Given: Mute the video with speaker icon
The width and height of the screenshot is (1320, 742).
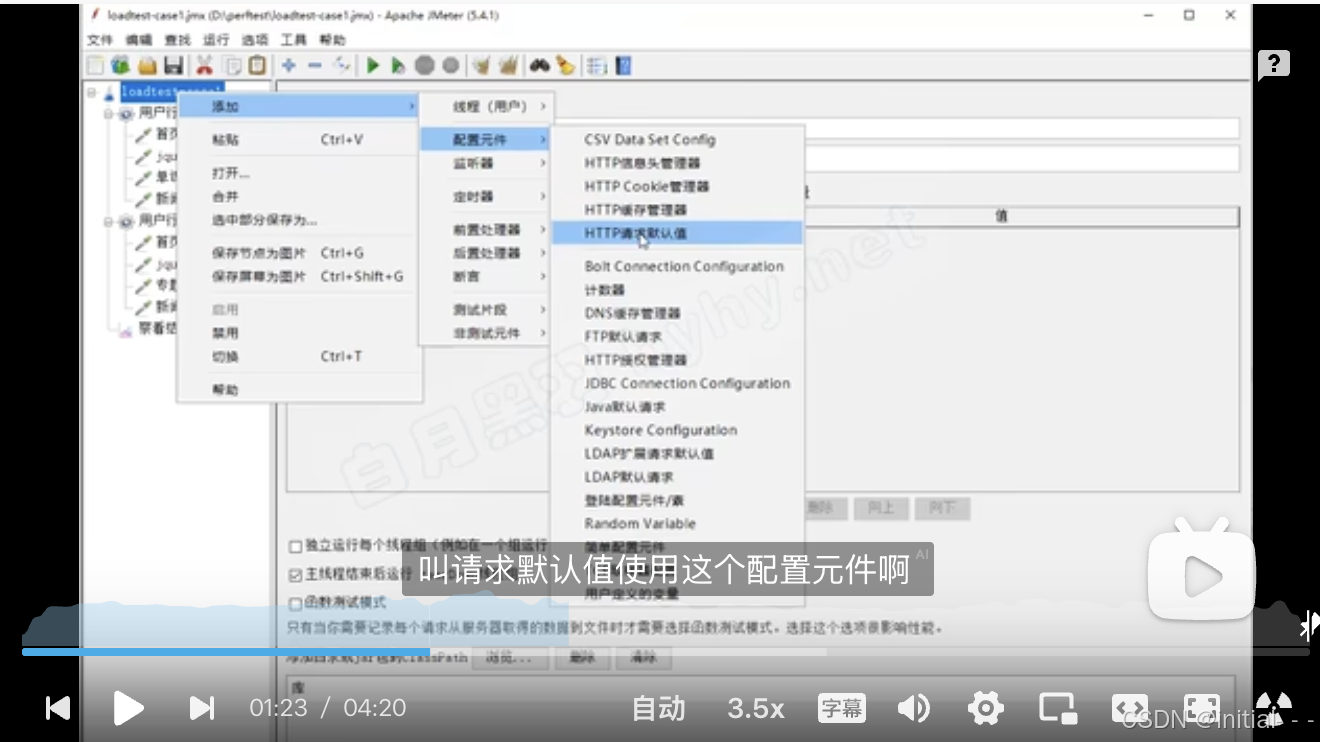Looking at the screenshot, I should (913, 708).
